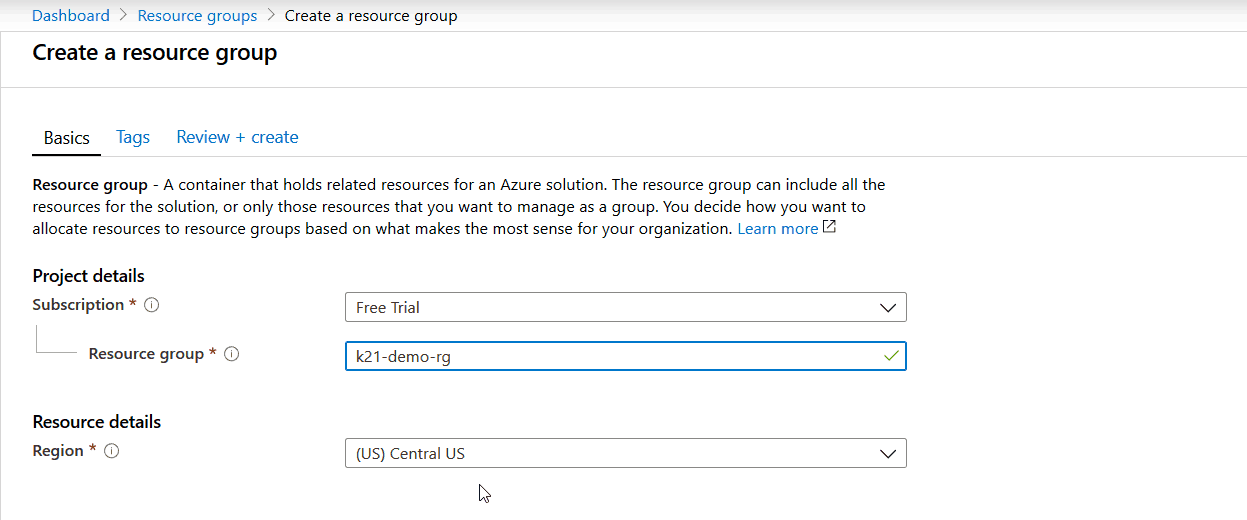Click the Project details heading
The height and width of the screenshot is (520, 1247).
pos(88,276)
